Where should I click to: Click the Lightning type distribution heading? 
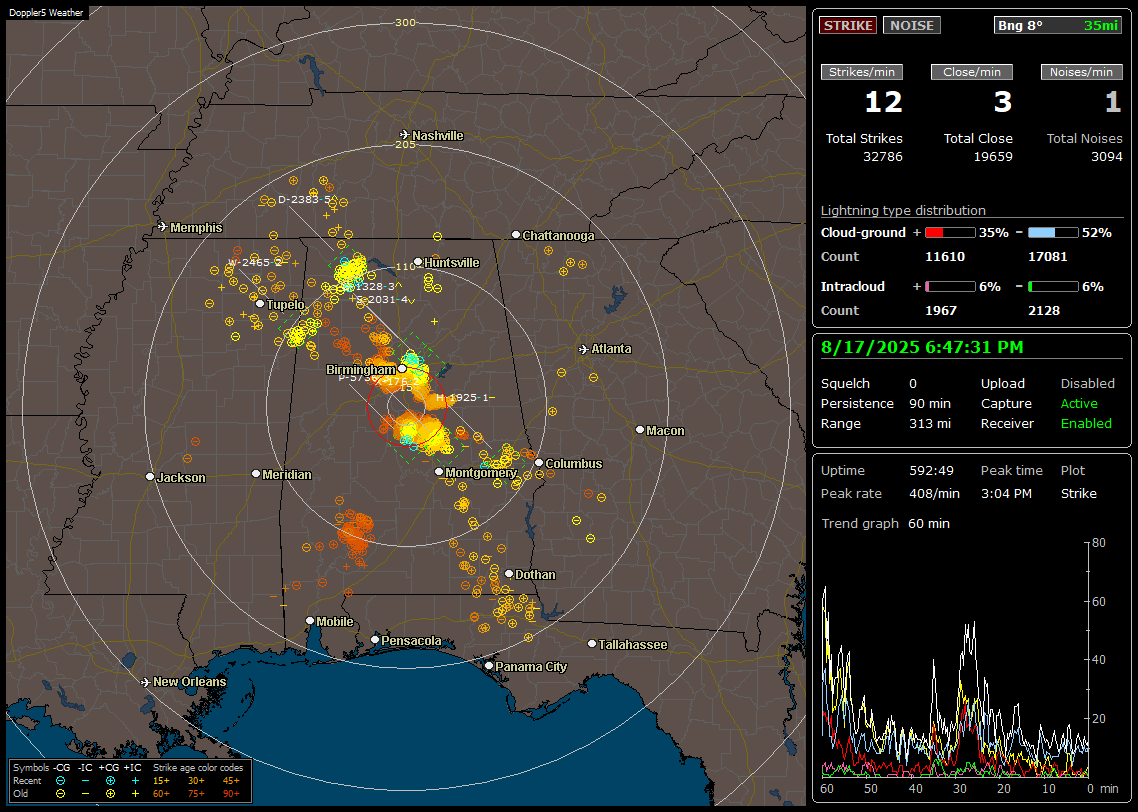903,210
